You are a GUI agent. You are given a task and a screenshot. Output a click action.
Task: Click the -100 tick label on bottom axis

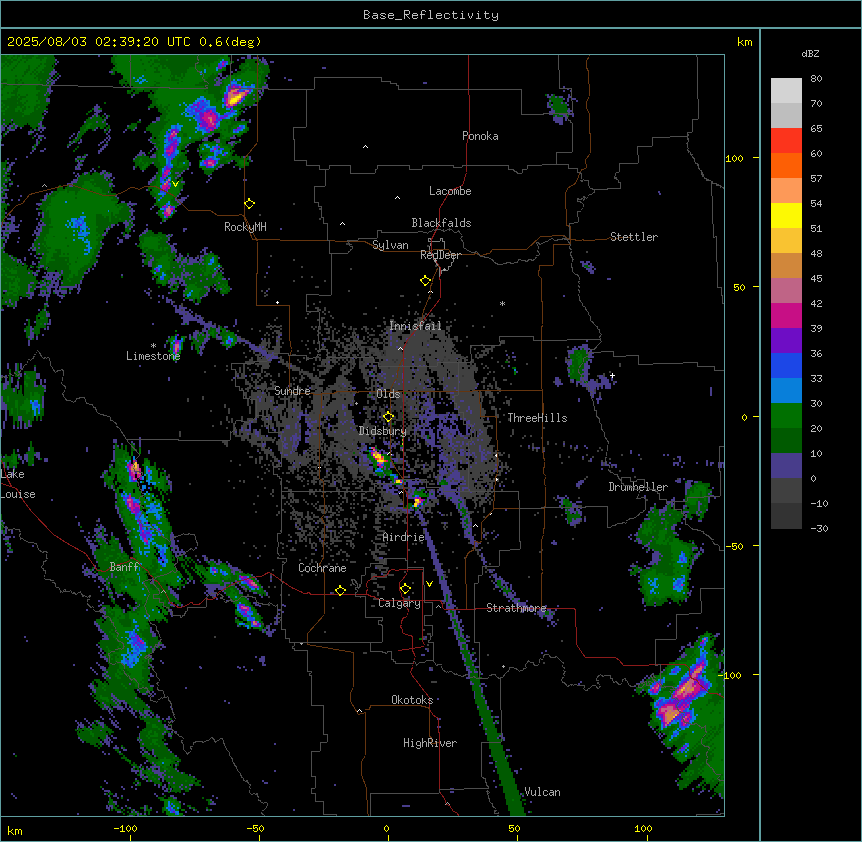[125, 828]
